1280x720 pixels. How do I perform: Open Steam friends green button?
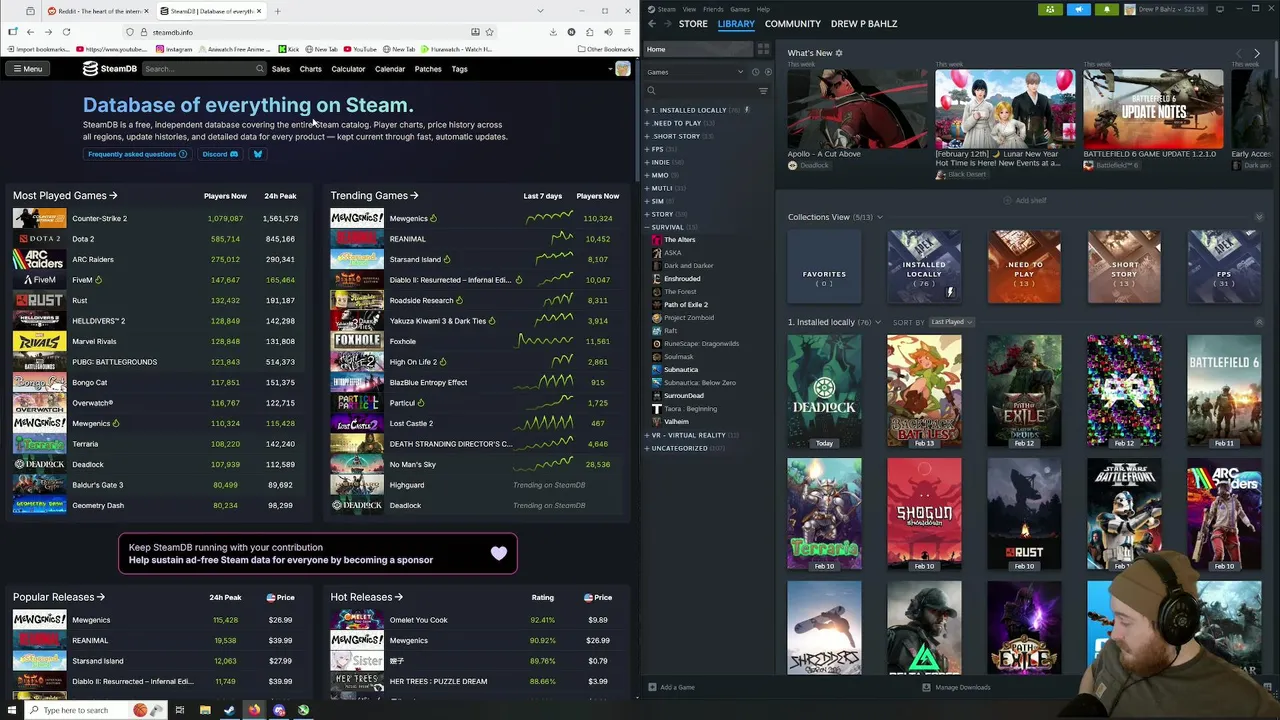point(1050,9)
